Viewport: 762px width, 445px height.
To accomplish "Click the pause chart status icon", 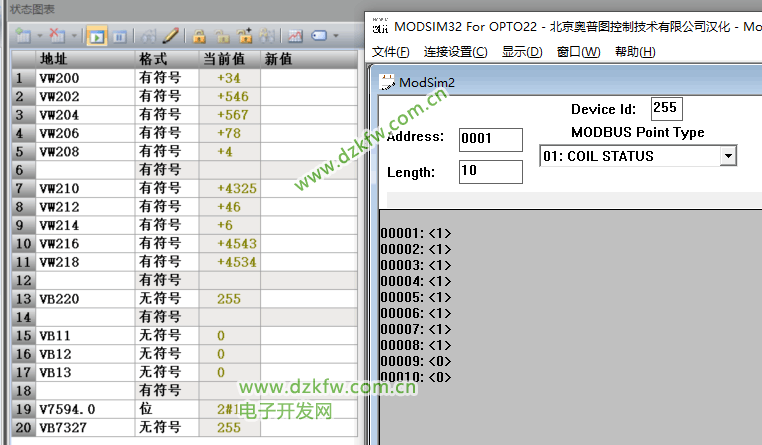I will 118,36.
